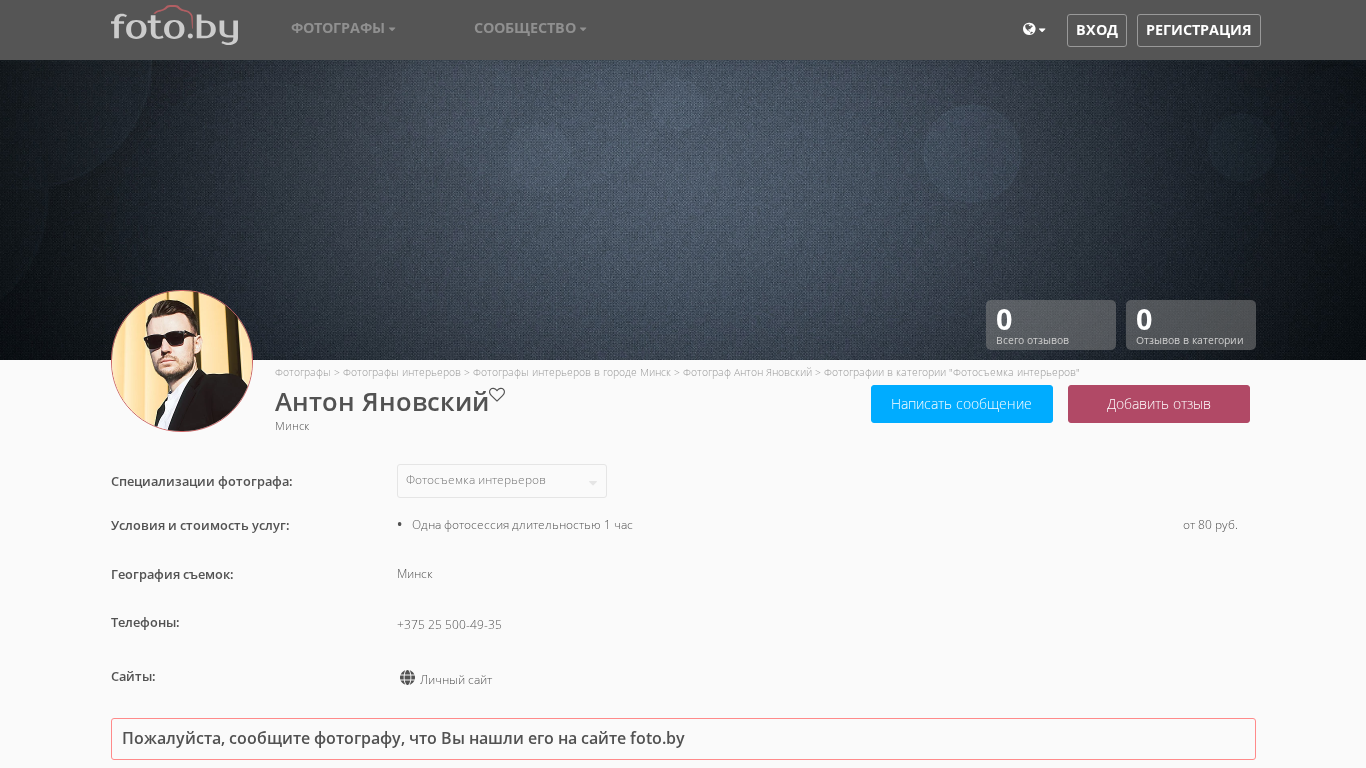Click the Регистрация button
The height and width of the screenshot is (768, 1366).
click(1198, 30)
